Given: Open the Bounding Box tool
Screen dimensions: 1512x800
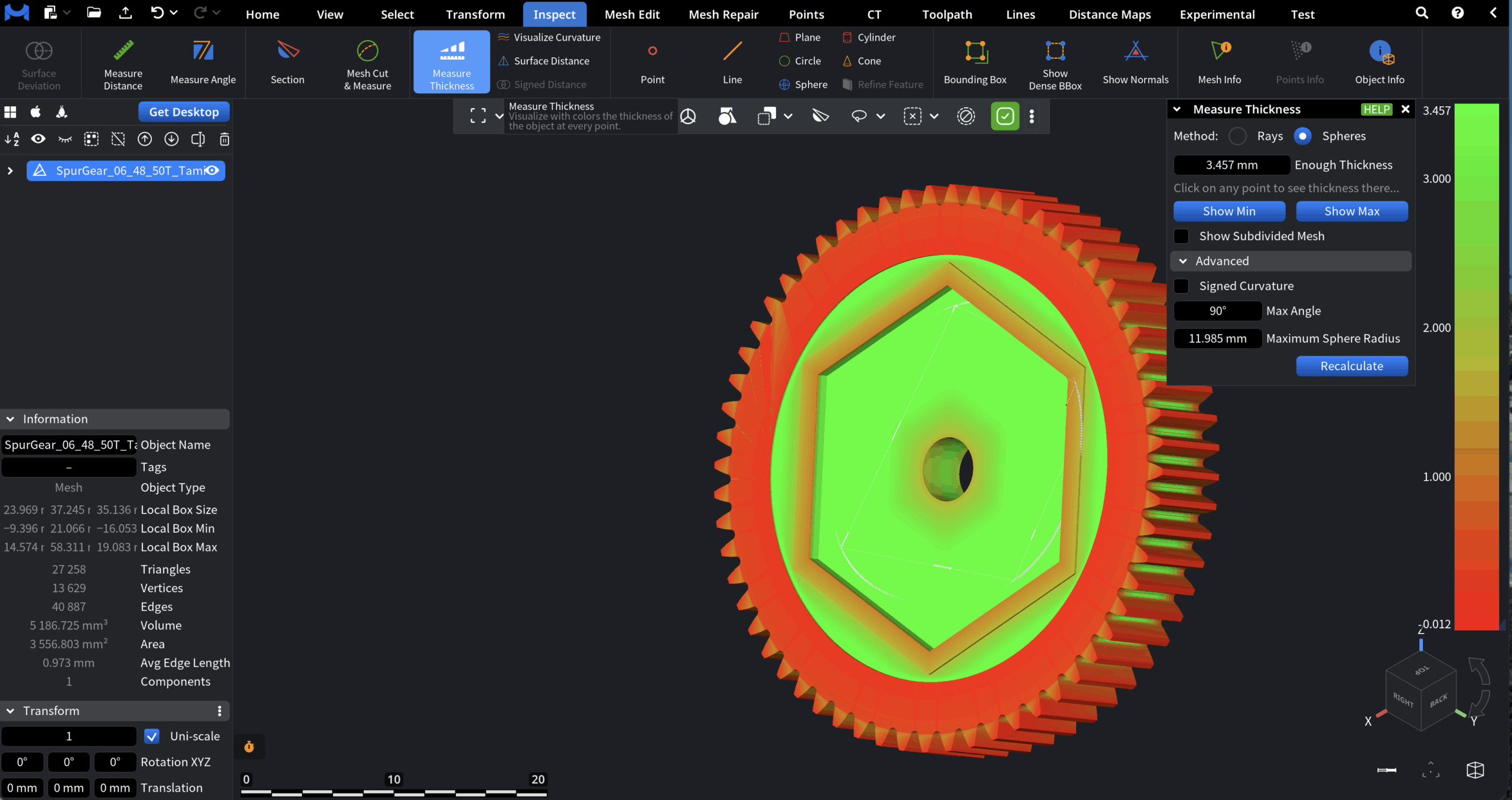Looking at the screenshot, I should click(974, 62).
